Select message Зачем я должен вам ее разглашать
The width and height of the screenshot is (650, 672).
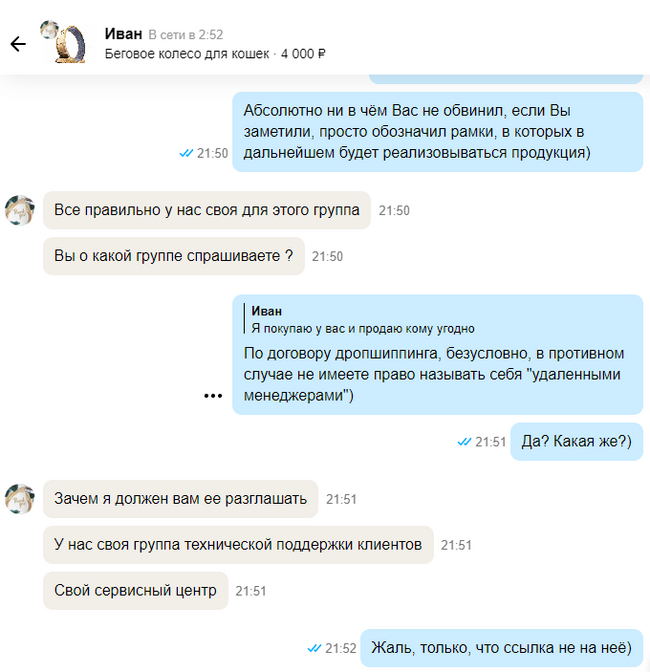180,499
